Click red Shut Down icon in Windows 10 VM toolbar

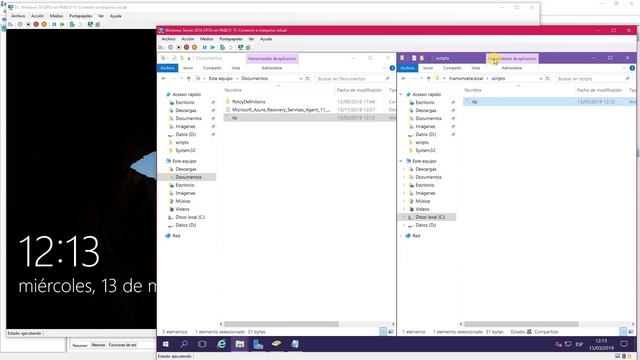36,24
